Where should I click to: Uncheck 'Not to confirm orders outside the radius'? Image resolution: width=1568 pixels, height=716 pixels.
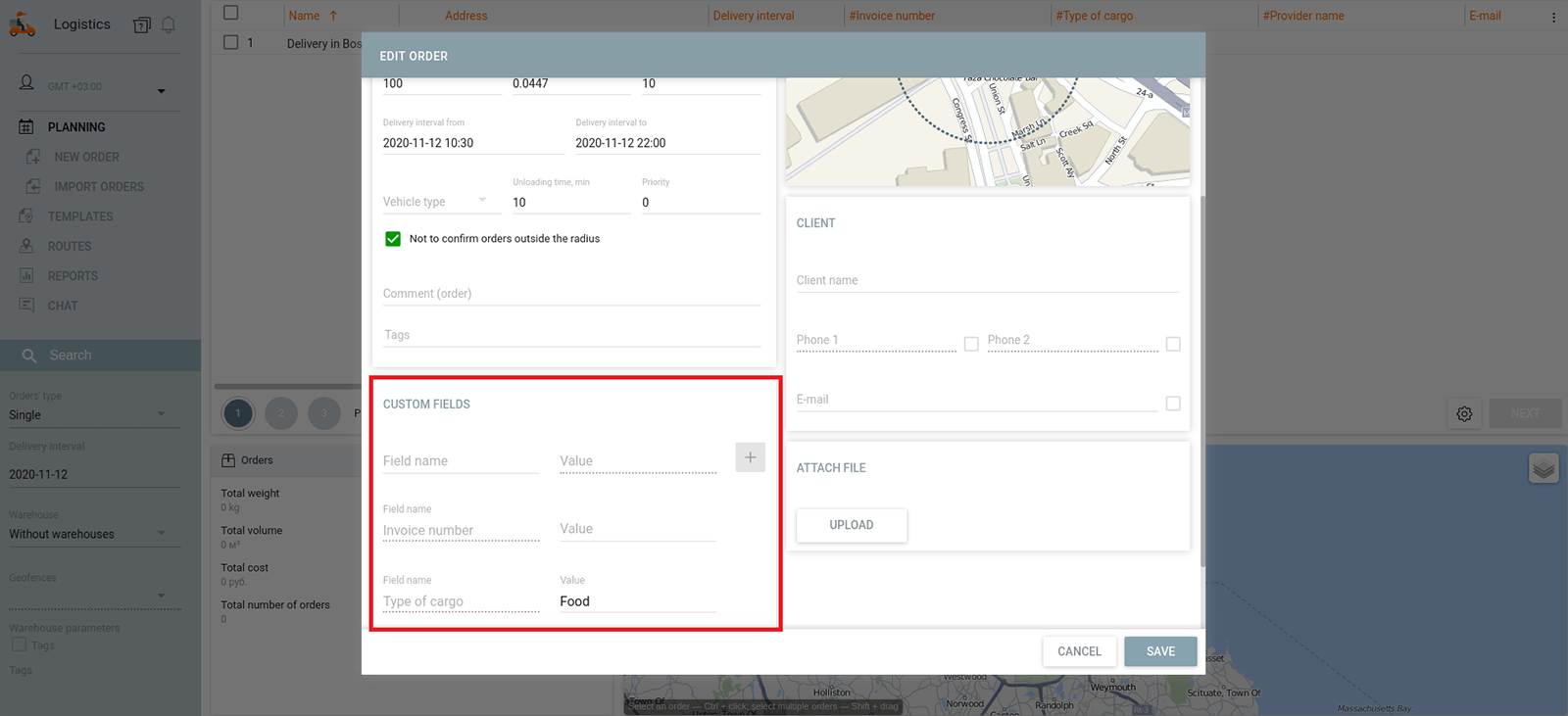click(393, 239)
